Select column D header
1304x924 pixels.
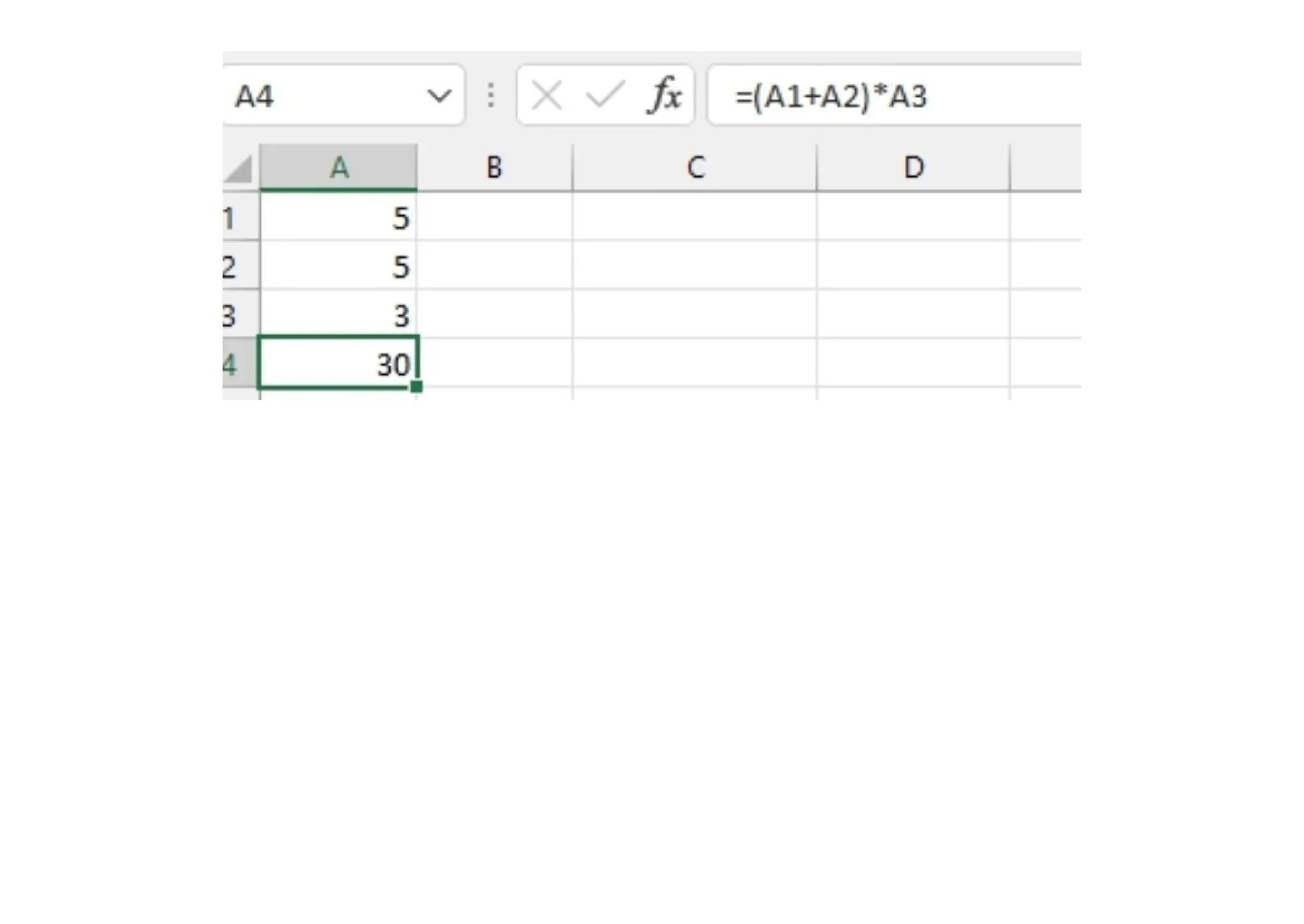(913, 167)
